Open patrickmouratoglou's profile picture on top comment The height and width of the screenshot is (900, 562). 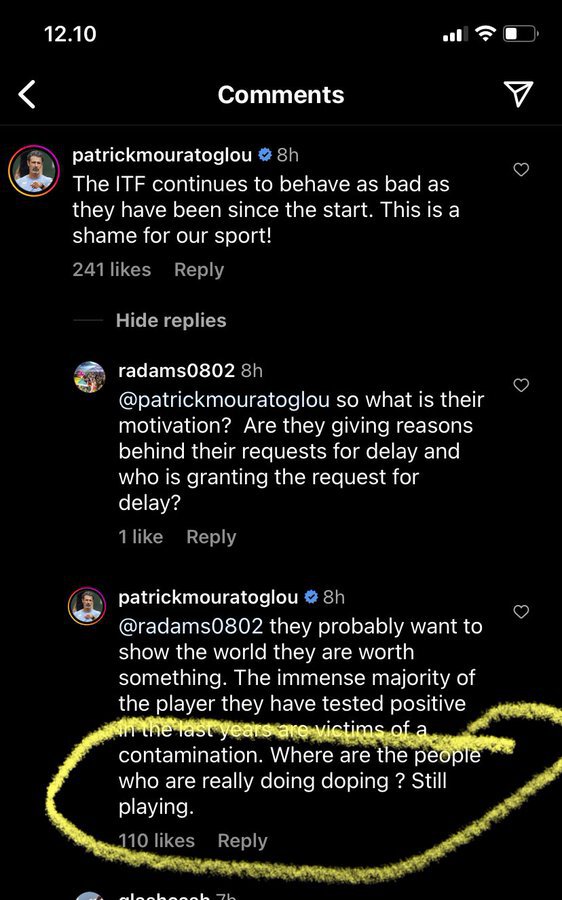coord(34,170)
